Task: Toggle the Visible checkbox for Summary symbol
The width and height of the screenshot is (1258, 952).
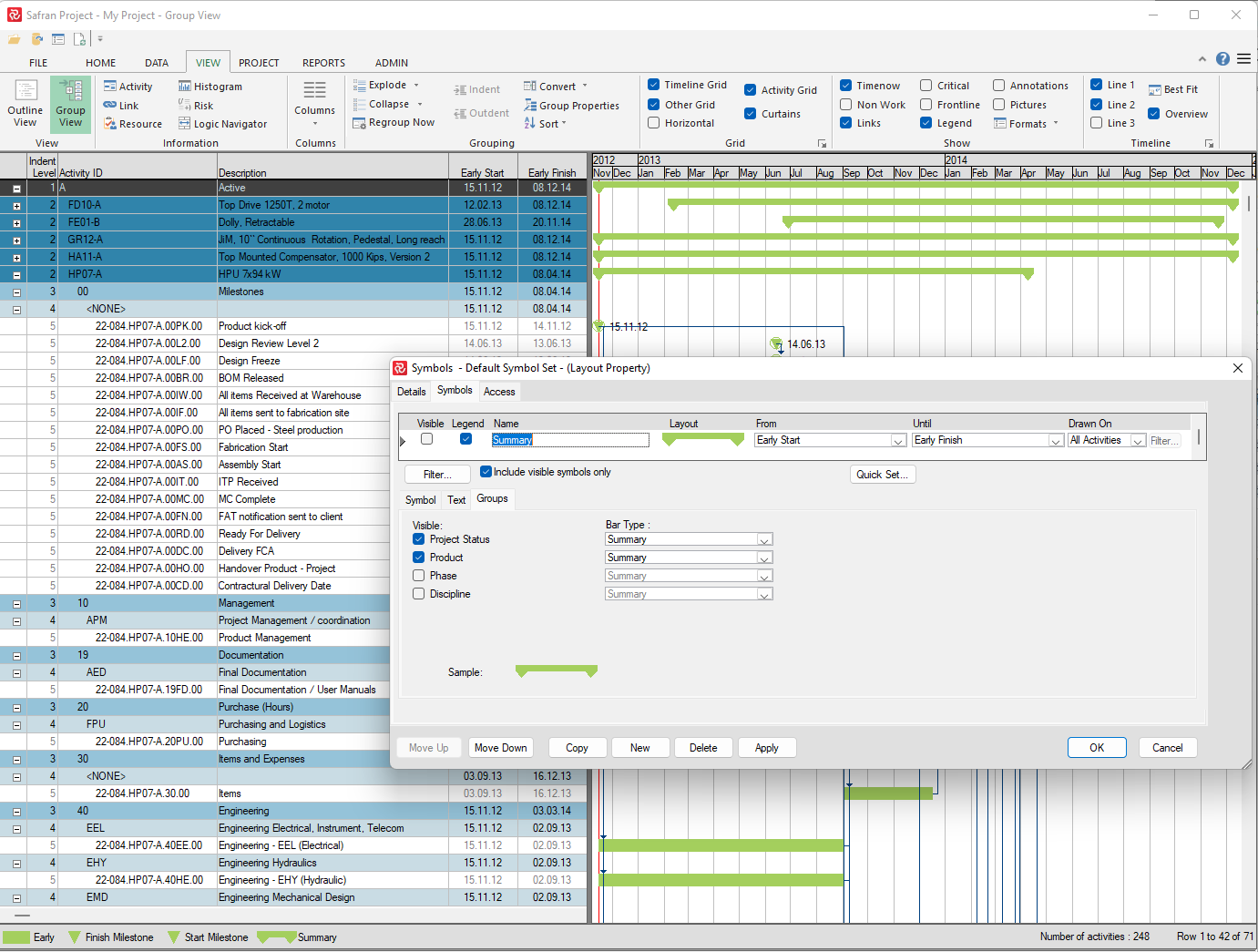Action: pos(426,439)
